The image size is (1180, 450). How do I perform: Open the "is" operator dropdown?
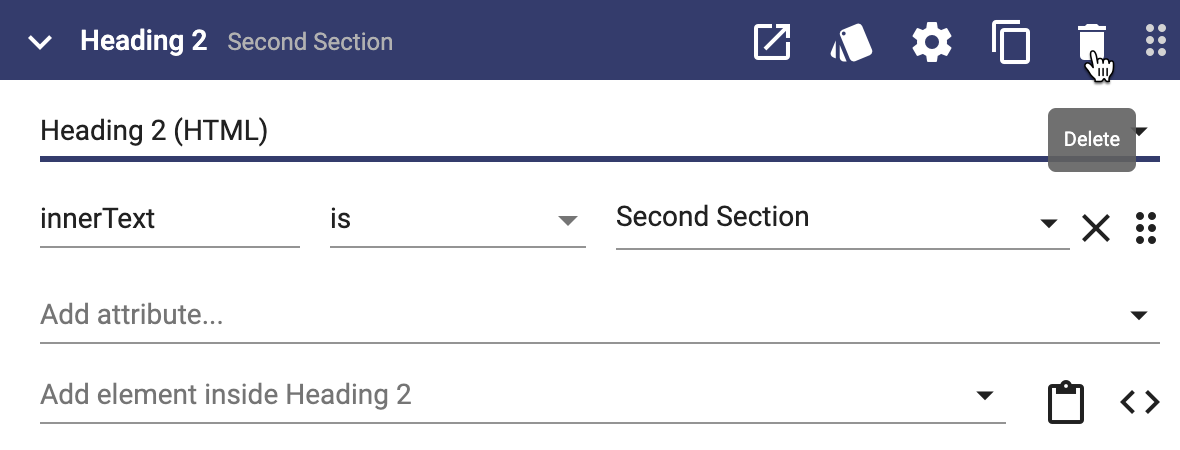pyautogui.click(x=458, y=220)
